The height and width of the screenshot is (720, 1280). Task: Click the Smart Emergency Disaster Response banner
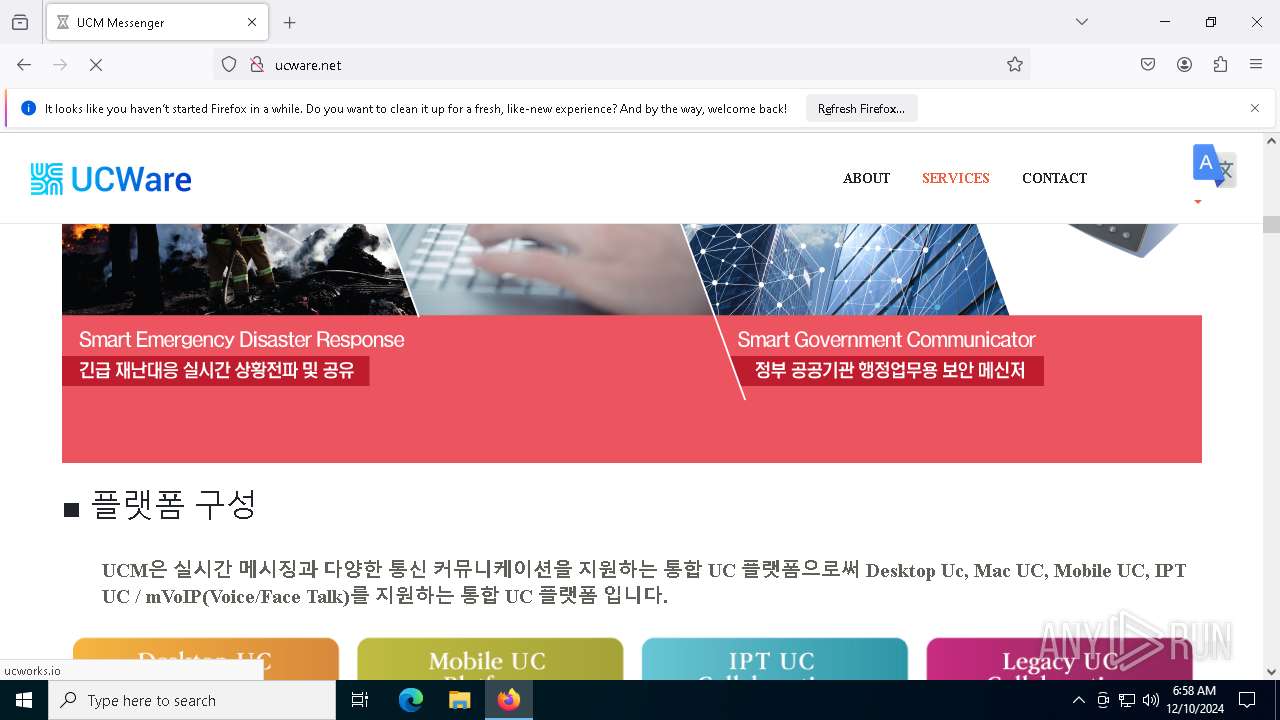(x=241, y=339)
